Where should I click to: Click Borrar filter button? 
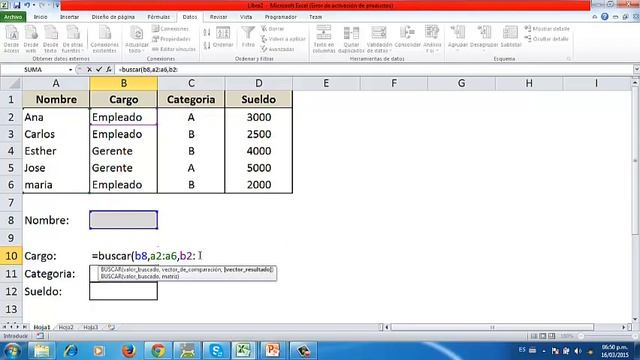coord(272,29)
